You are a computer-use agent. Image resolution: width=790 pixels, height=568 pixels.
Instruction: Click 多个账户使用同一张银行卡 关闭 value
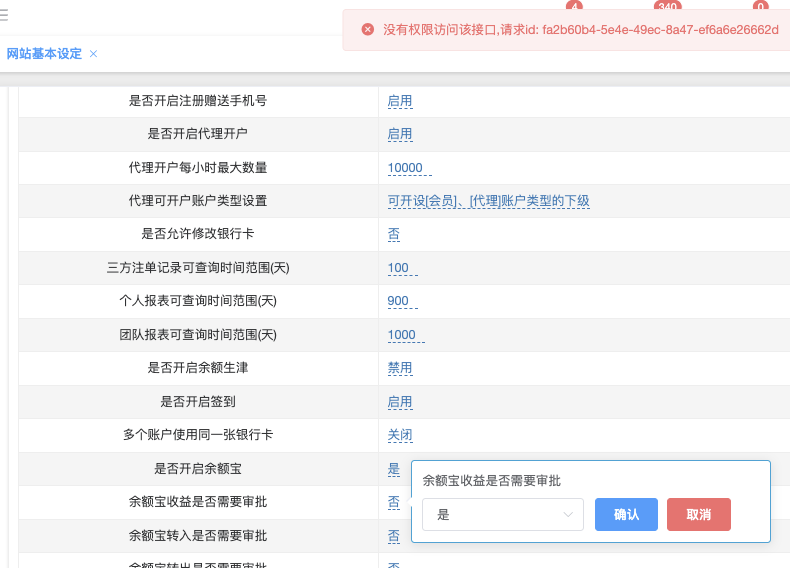coord(400,435)
